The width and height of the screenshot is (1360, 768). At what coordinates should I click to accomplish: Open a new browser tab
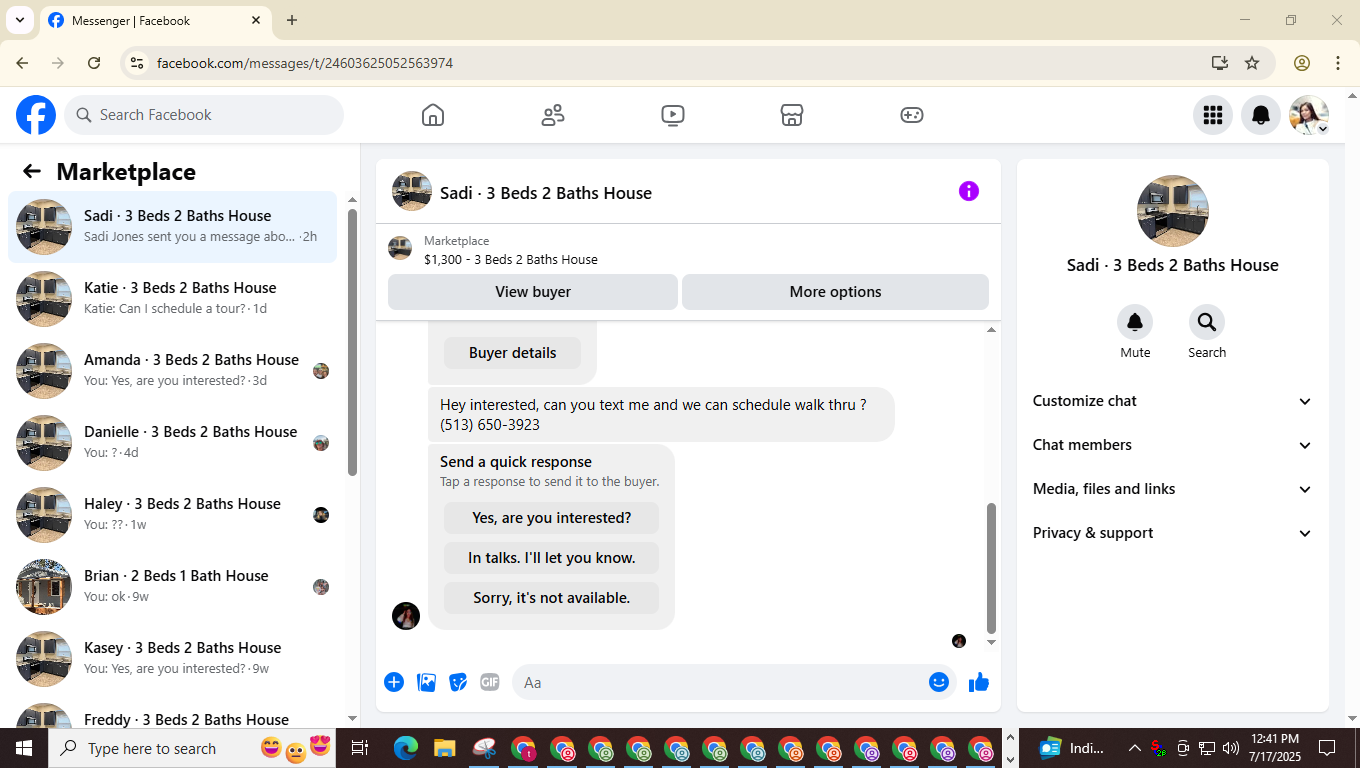click(x=292, y=20)
